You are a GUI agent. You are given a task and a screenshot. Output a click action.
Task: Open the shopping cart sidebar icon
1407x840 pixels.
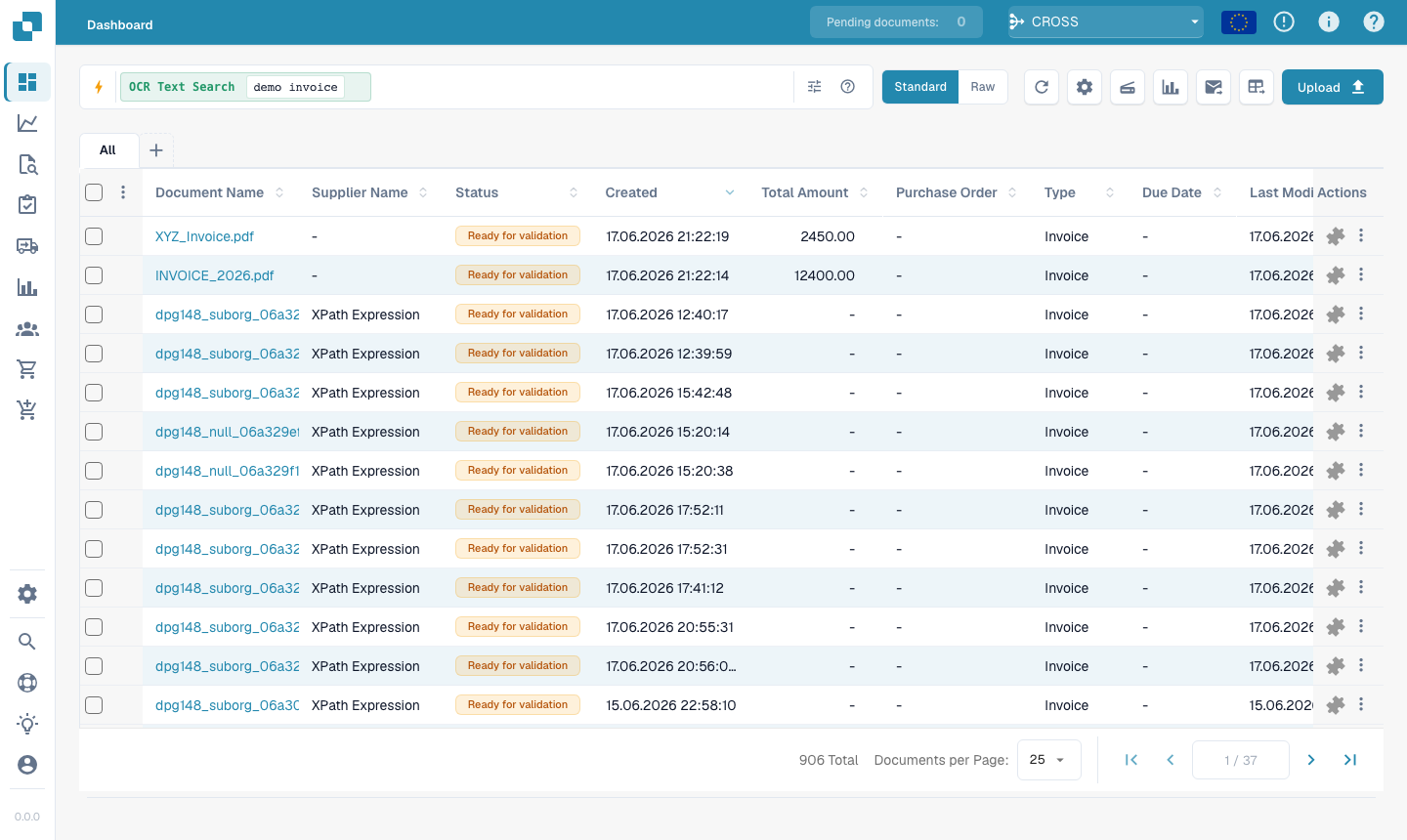(x=27, y=369)
